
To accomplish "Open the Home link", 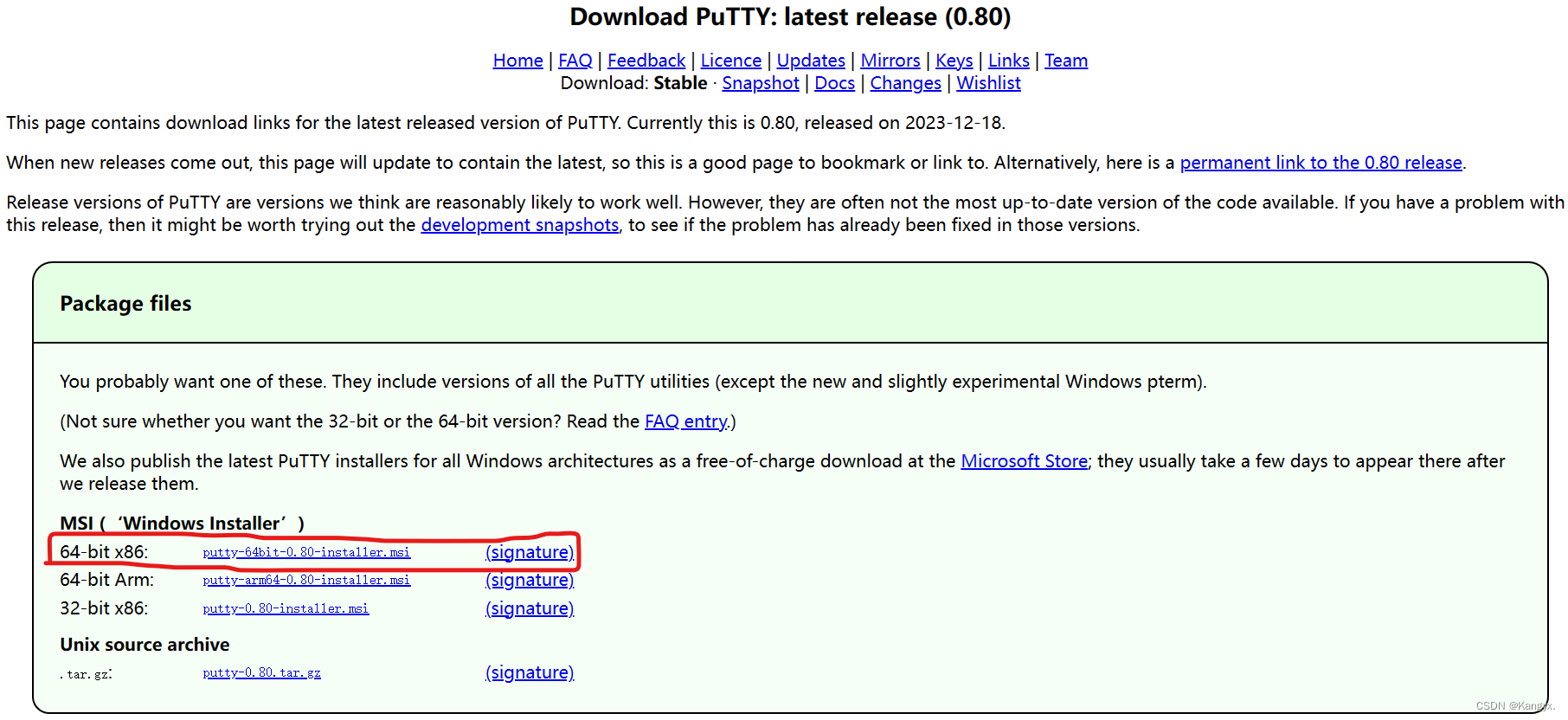I will click(x=517, y=61).
